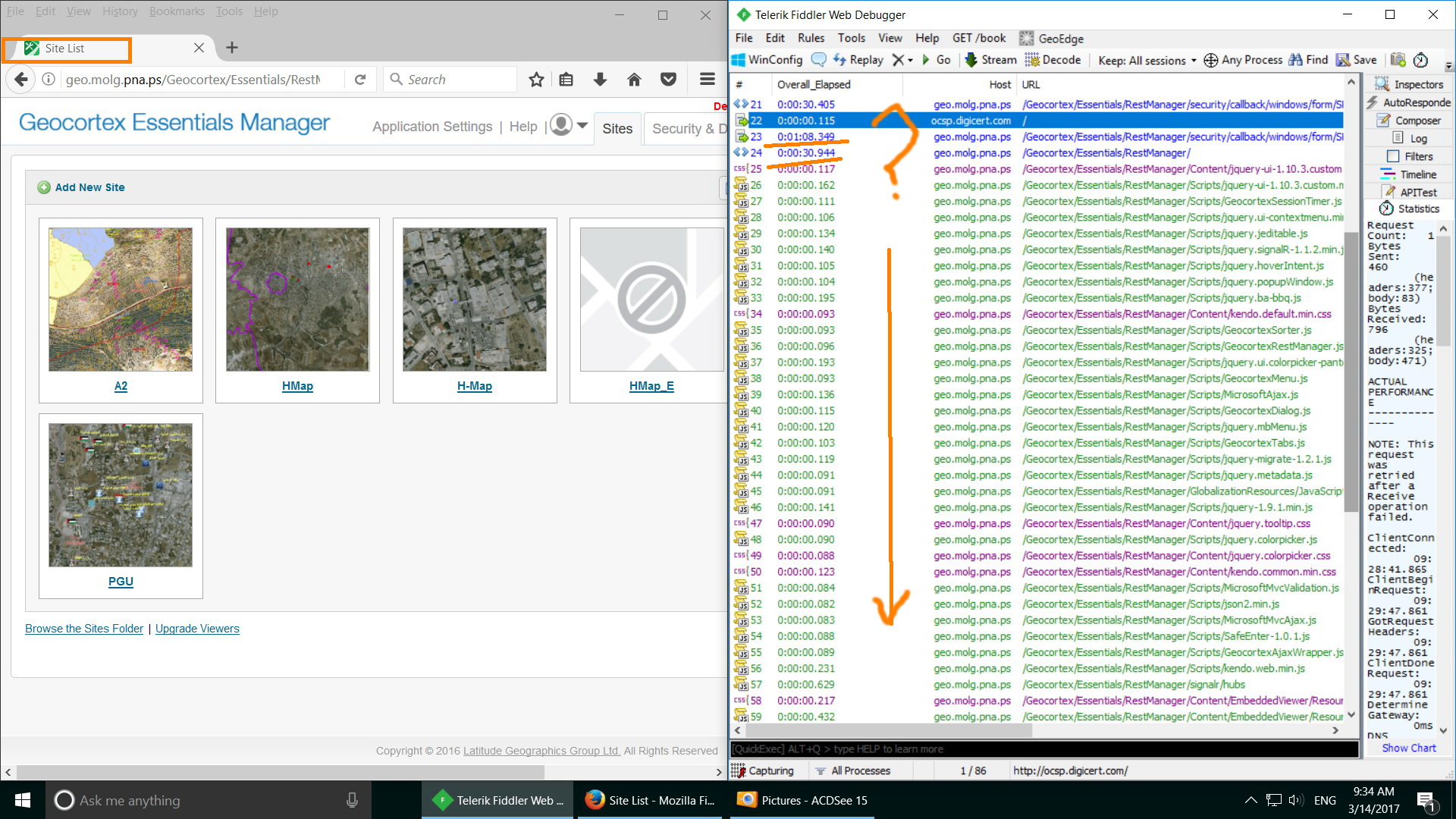This screenshot has width=1456, height=819.
Task: Open the GeoEdge menu in Fiddler
Action: point(1051,38)
